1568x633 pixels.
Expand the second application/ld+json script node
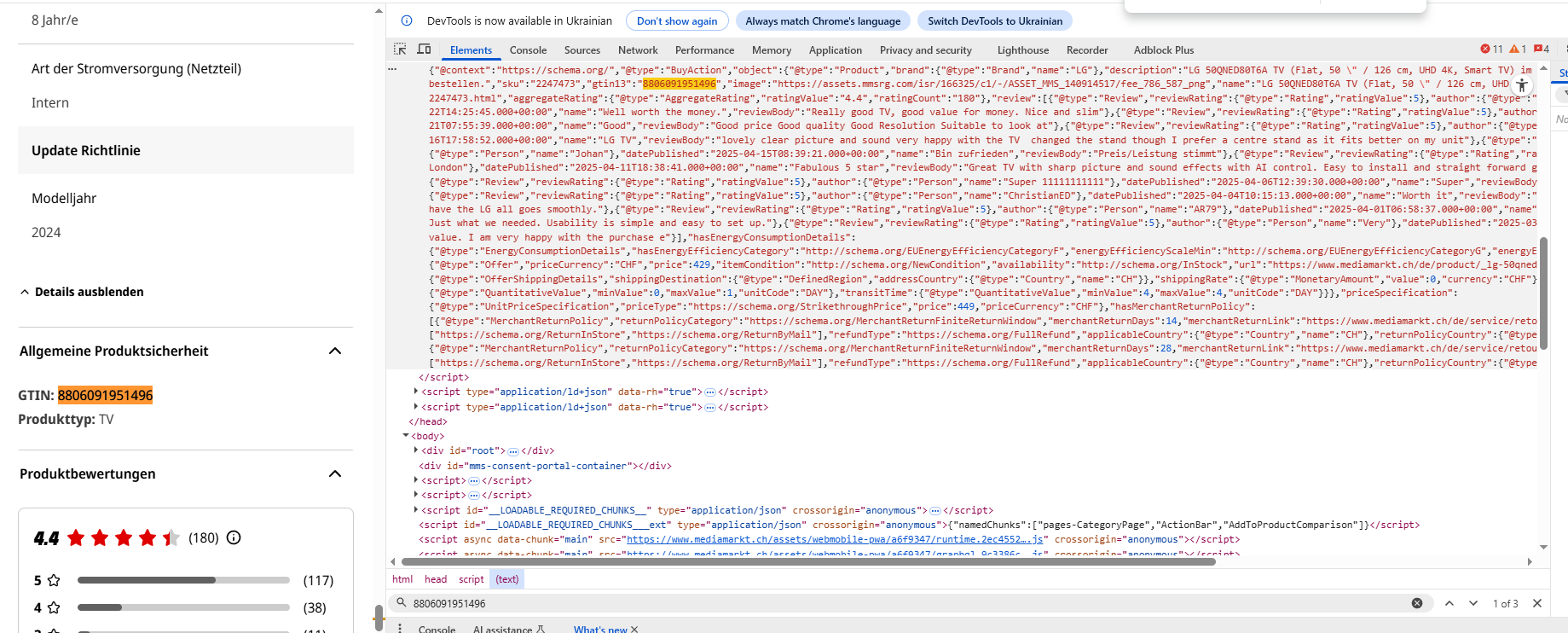(x=416, y=407)
